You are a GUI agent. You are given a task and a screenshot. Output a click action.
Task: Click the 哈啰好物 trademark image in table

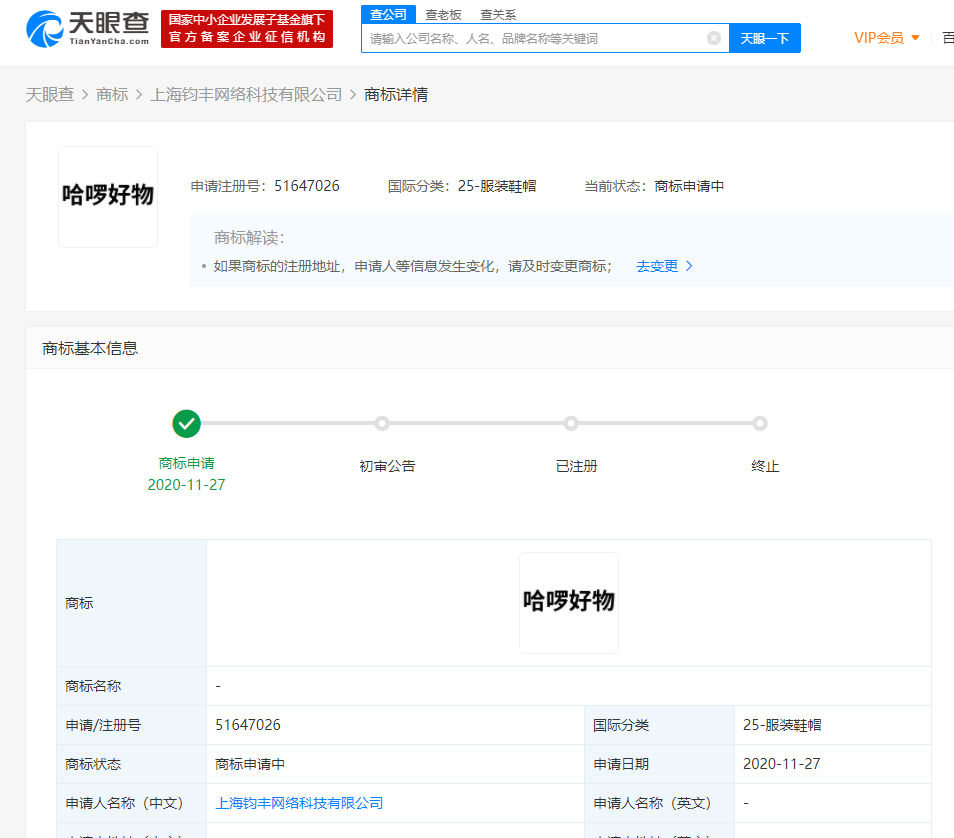(x=568, y=602)
